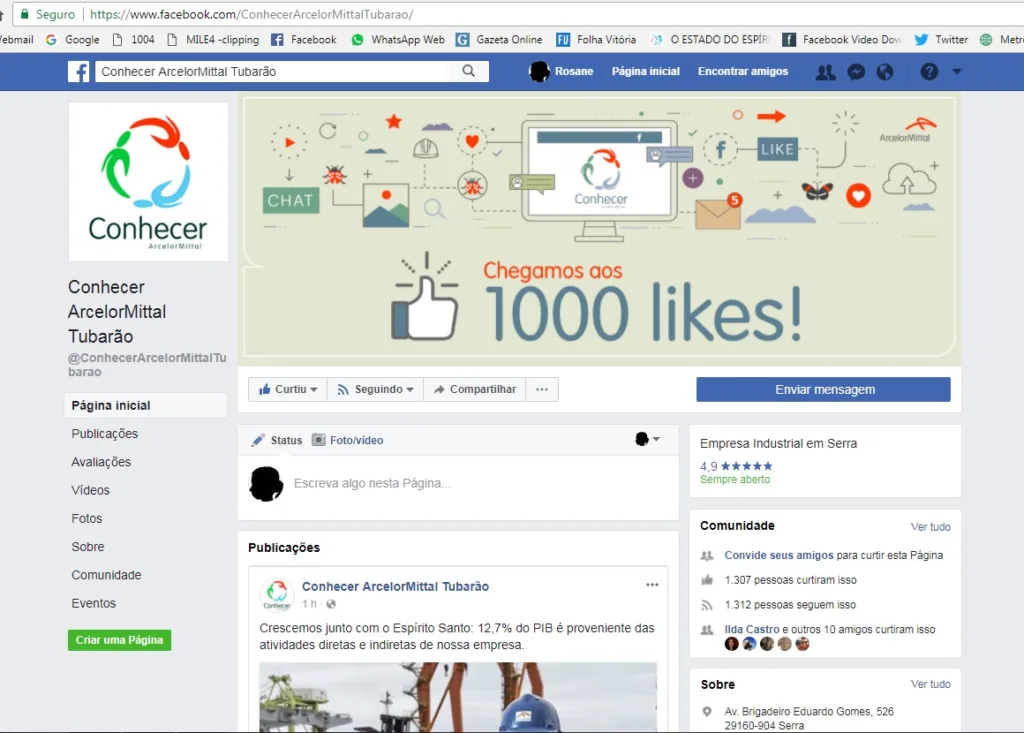
Task: Open Eventos in the left sidebar
Action: (x=93, y=603)
